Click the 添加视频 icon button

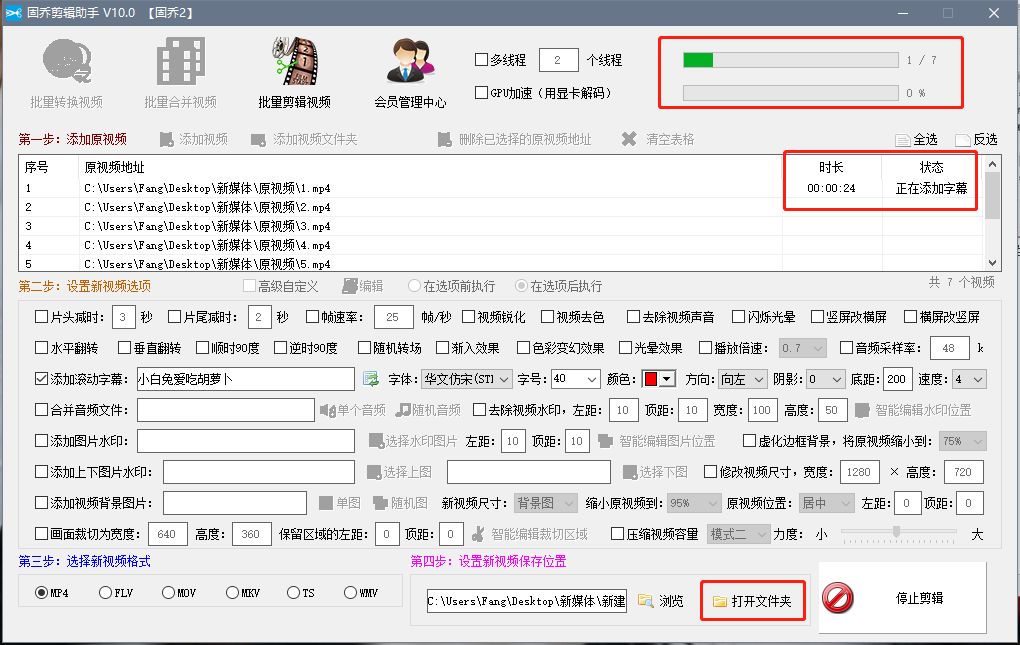point(167,139)
